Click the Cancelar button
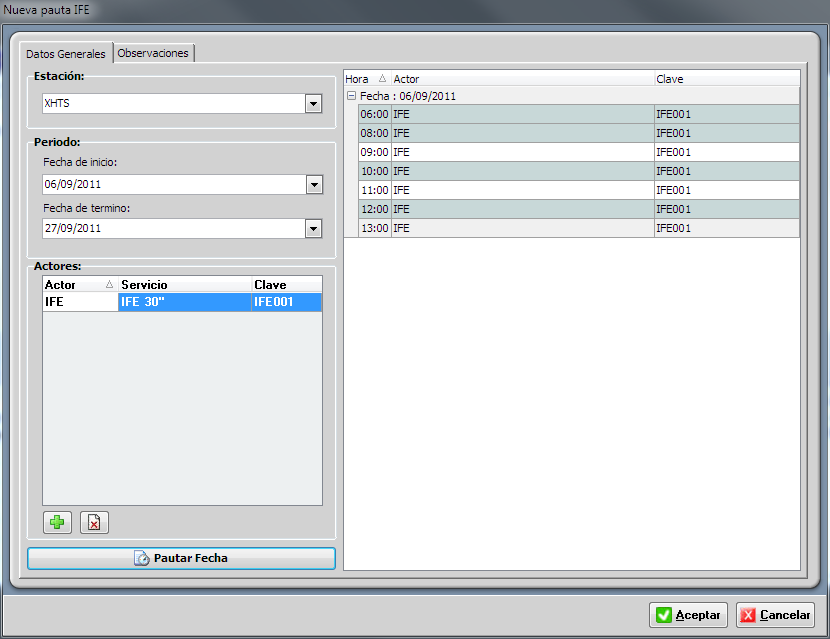Image resolution: width=830 pixels, height=639 pixels. point(775,615)
